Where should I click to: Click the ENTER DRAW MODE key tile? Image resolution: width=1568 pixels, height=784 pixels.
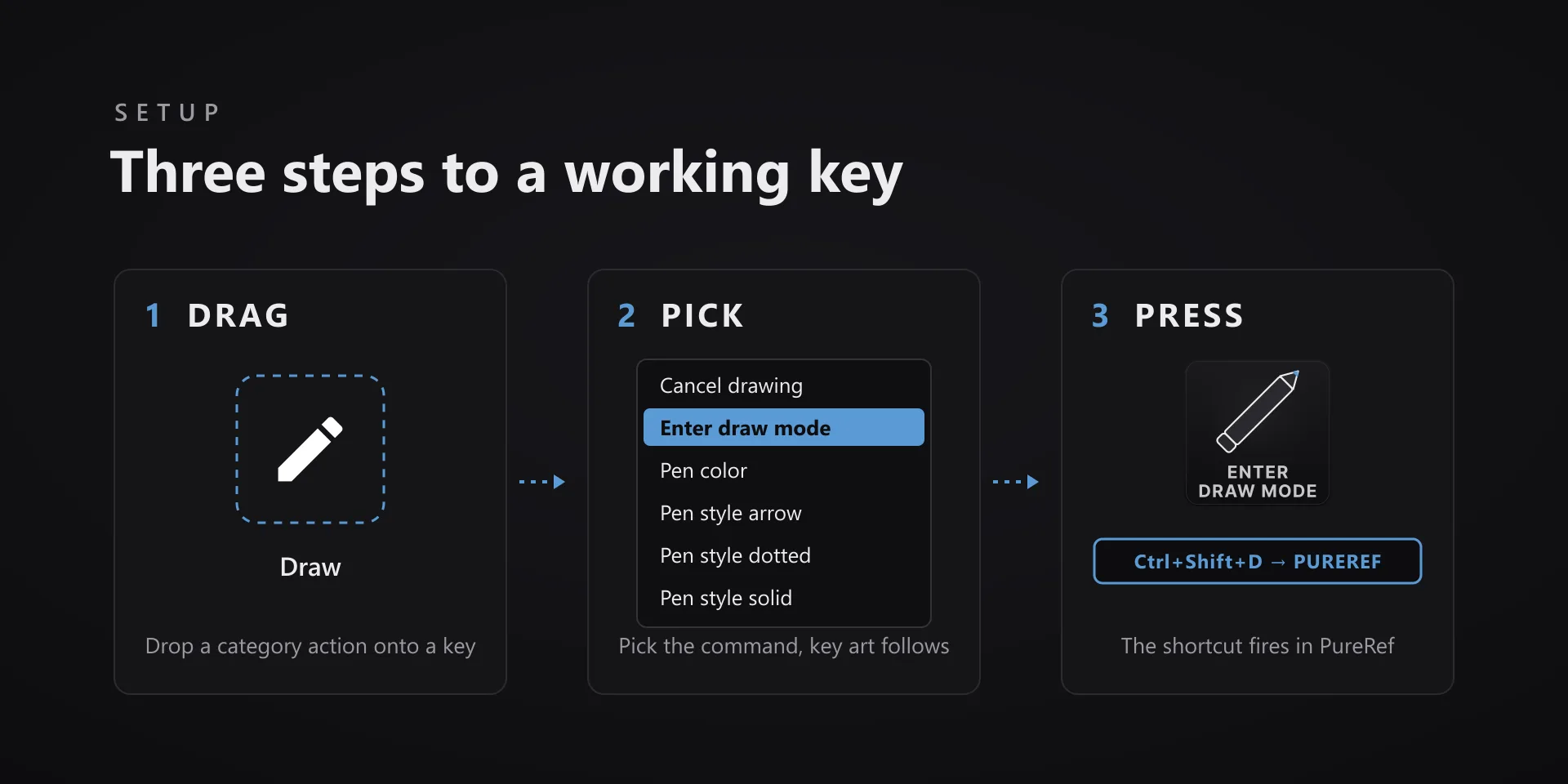click(1258, 433)
